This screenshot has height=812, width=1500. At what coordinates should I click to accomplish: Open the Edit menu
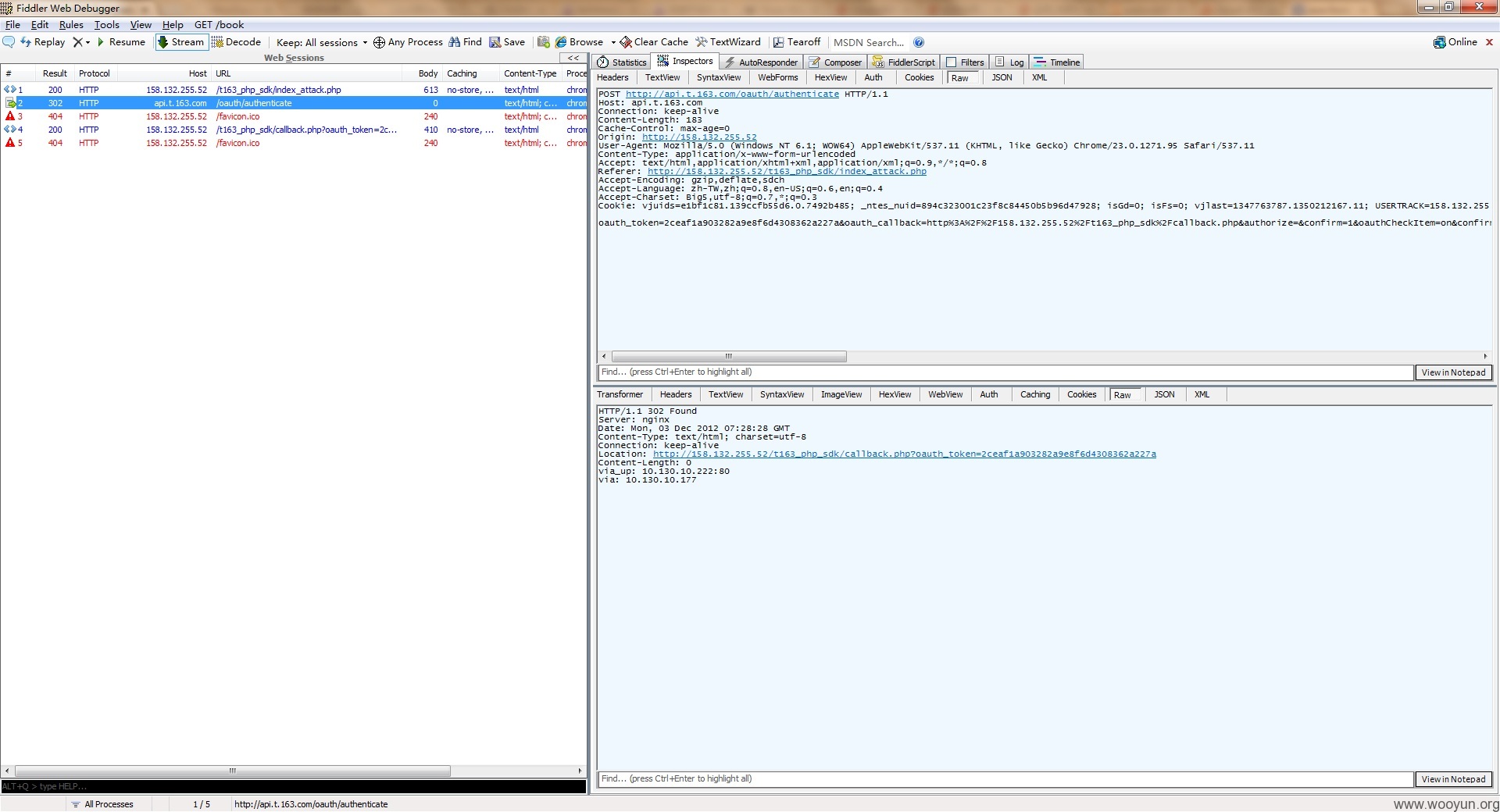point(40,25)
